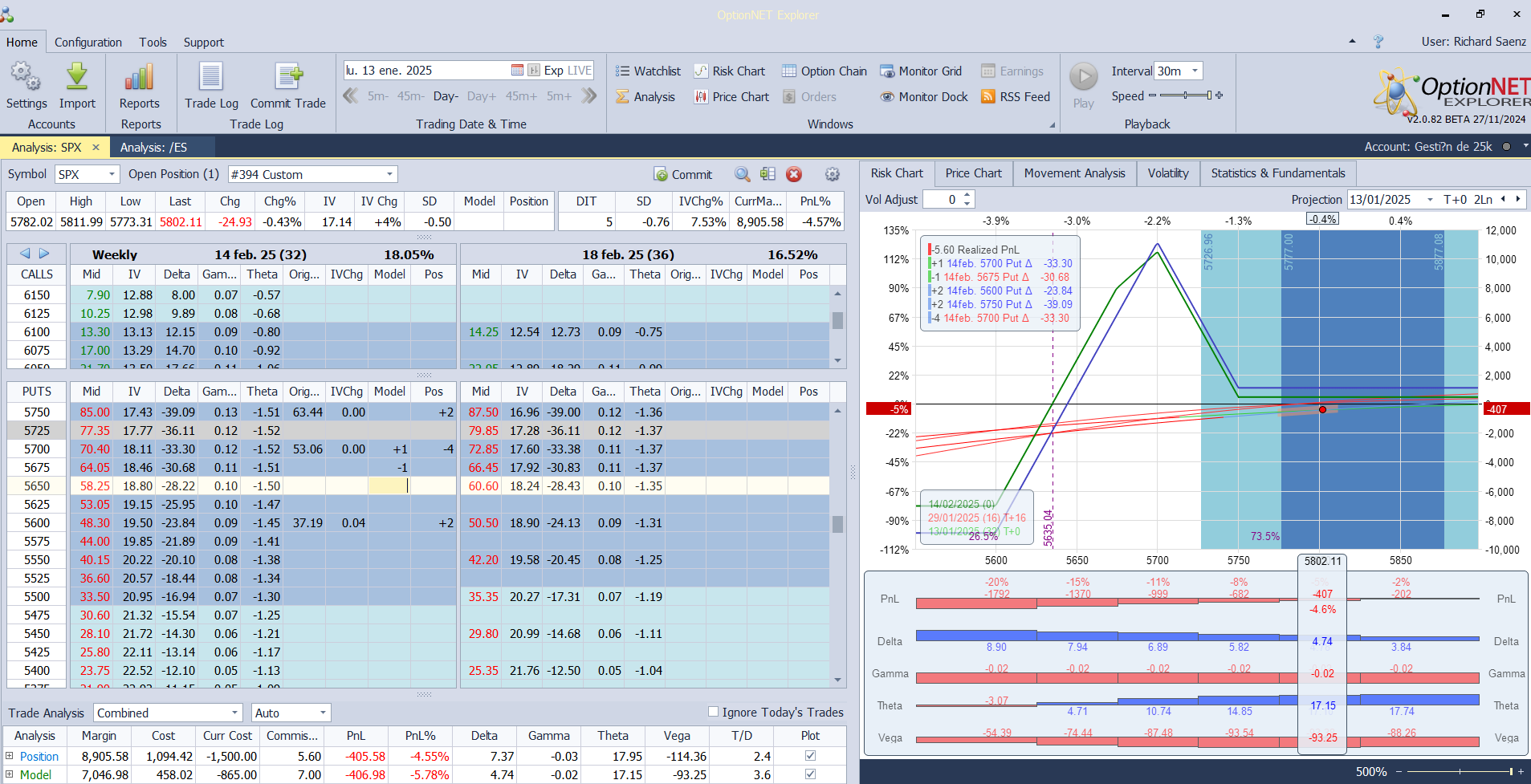Click the red X delete position icon

tap(794, 174)
